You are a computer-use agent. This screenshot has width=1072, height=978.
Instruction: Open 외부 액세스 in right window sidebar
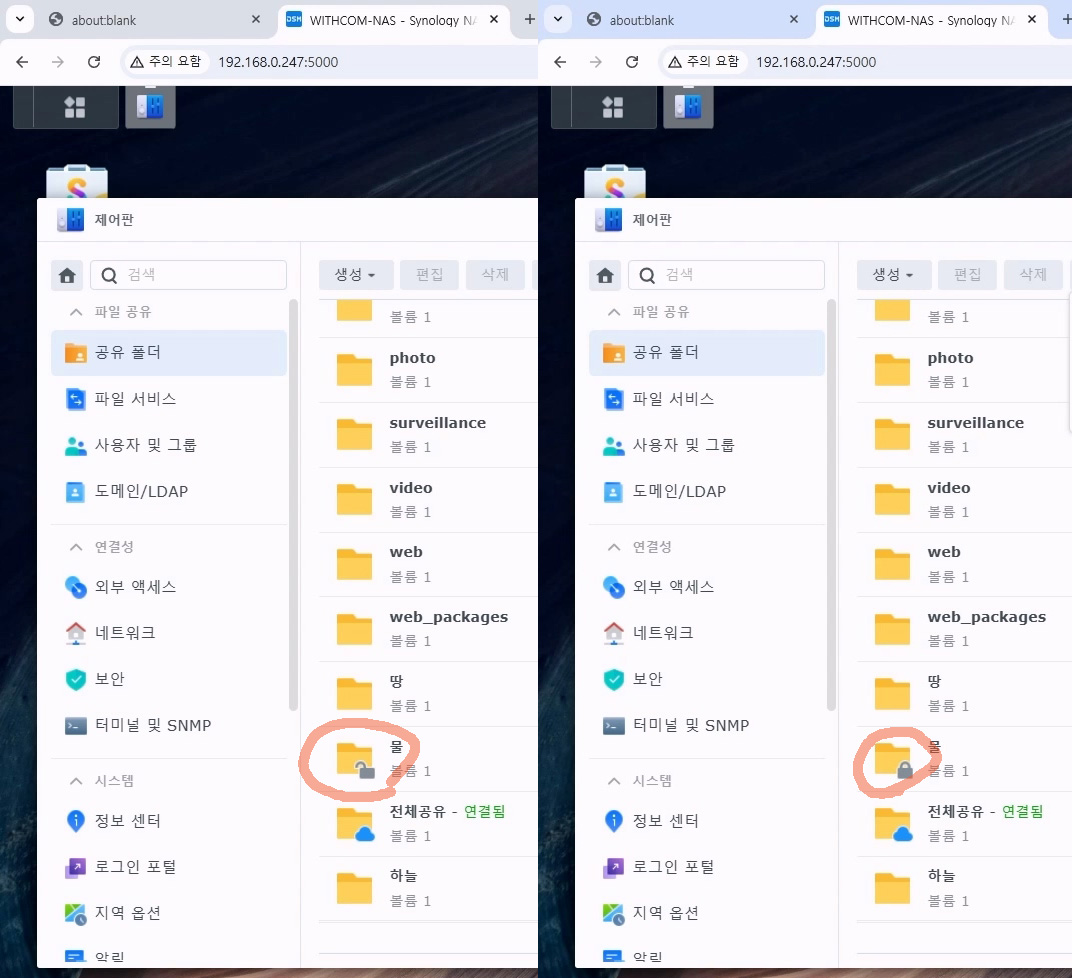pos(673,587)
